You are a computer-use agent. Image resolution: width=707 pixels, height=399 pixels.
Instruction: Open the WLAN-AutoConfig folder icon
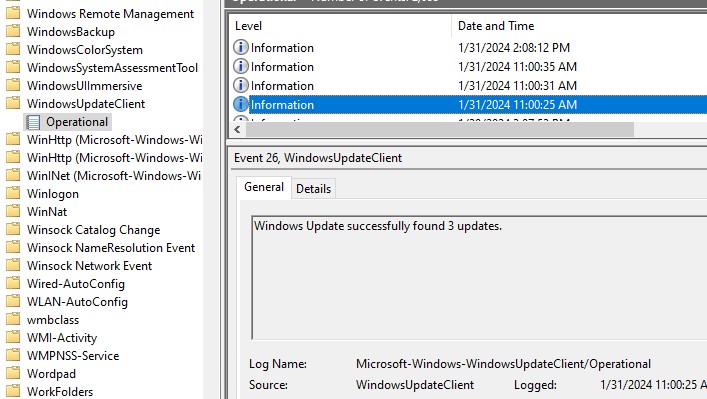(13, 302)
